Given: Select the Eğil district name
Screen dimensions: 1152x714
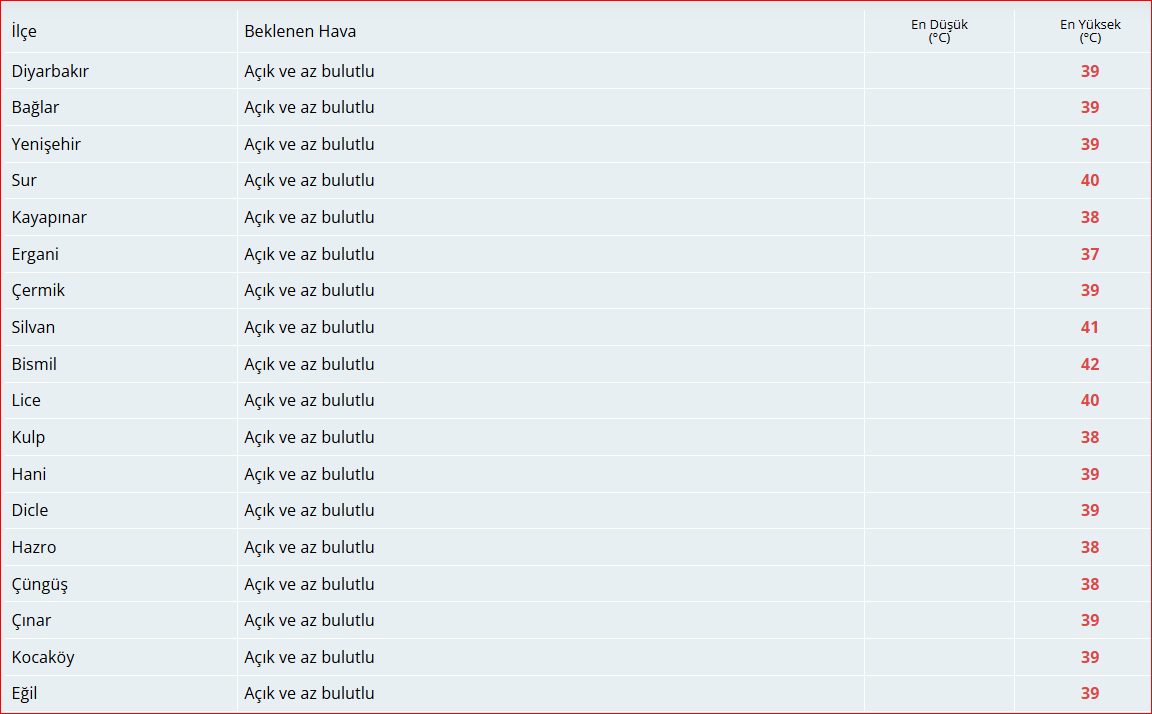Looking at the screenshot, I should pos(24,693).
